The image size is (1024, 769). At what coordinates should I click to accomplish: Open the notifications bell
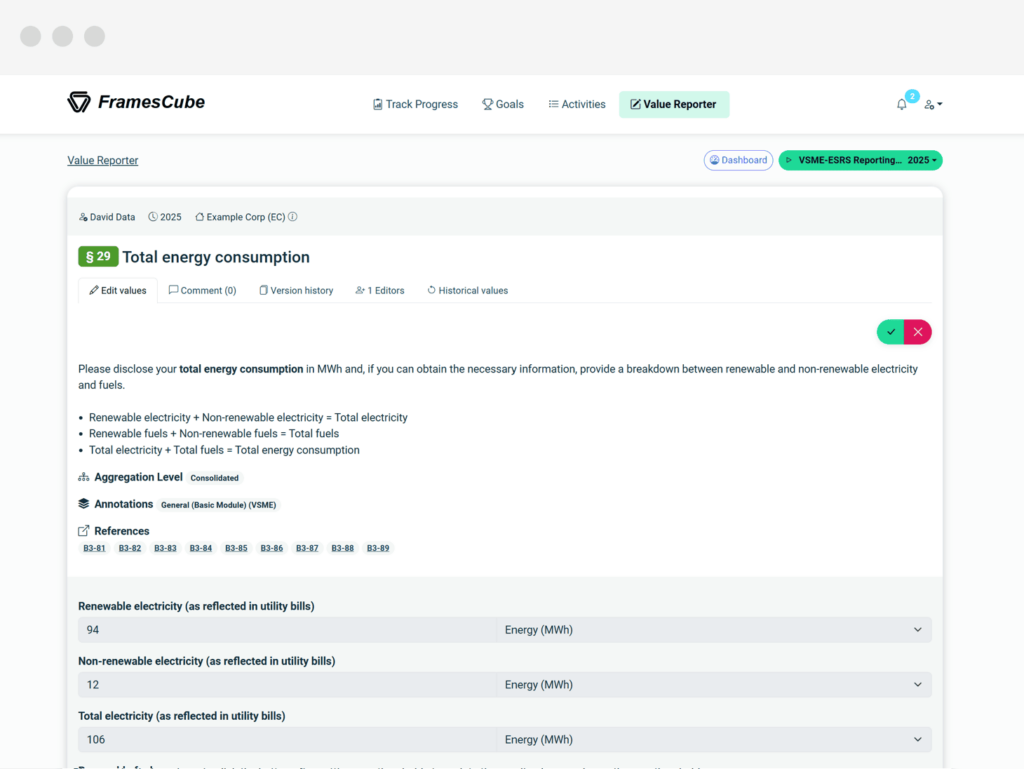[902, 104]
